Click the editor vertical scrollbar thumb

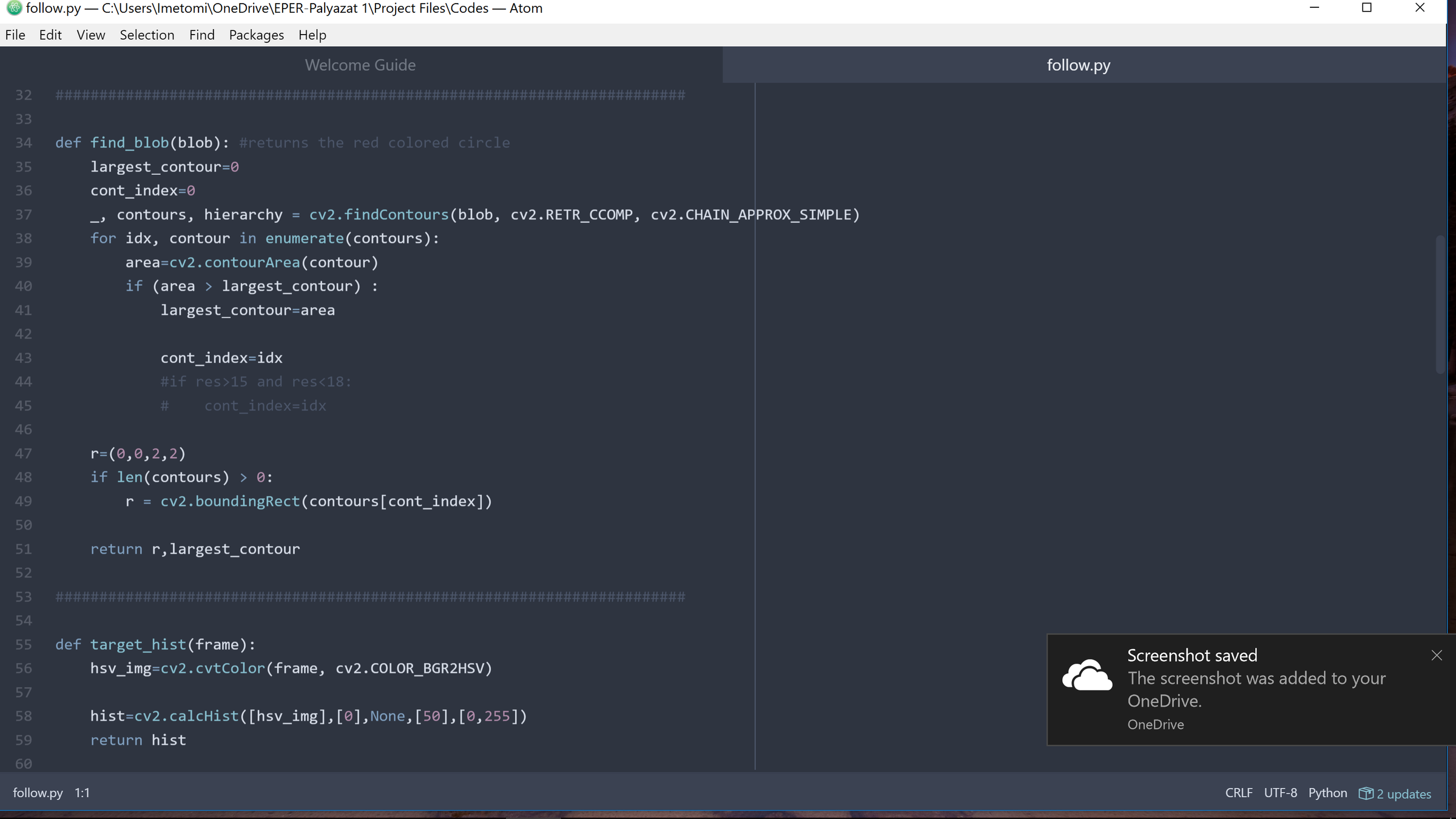pos(1440,303)
